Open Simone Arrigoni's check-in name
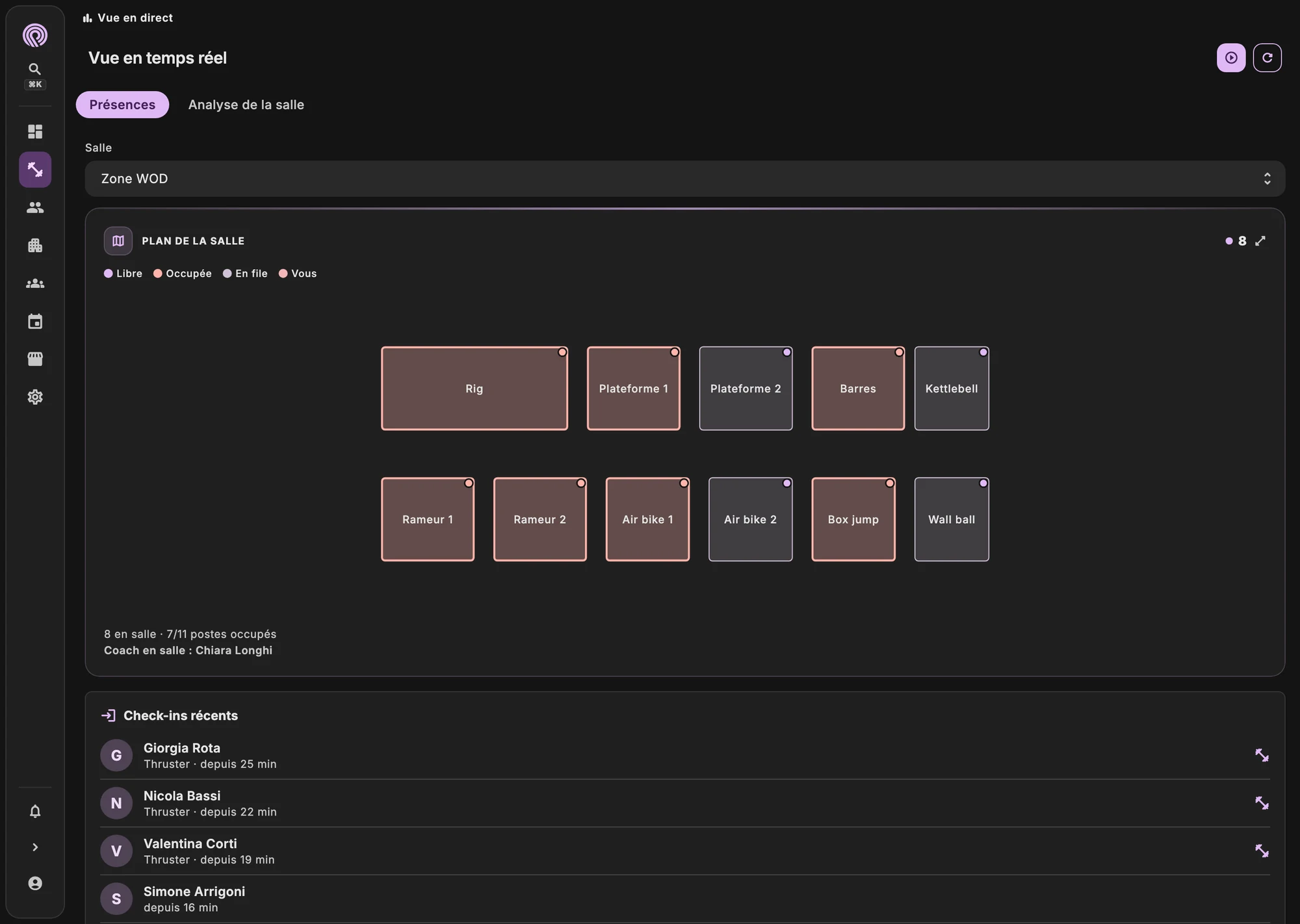 coord(194,892)
